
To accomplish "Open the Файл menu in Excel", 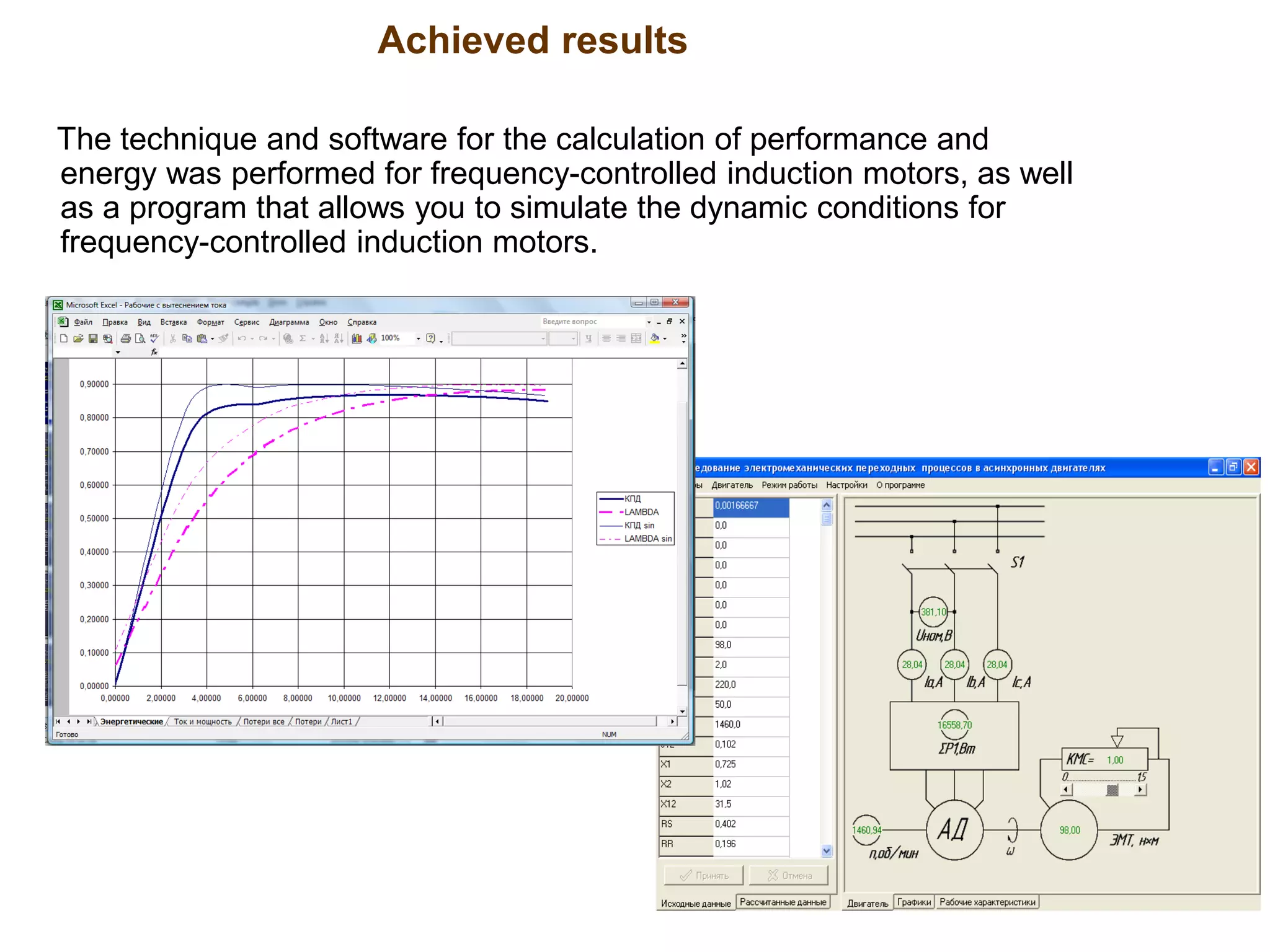I will [x=83, y=322].
